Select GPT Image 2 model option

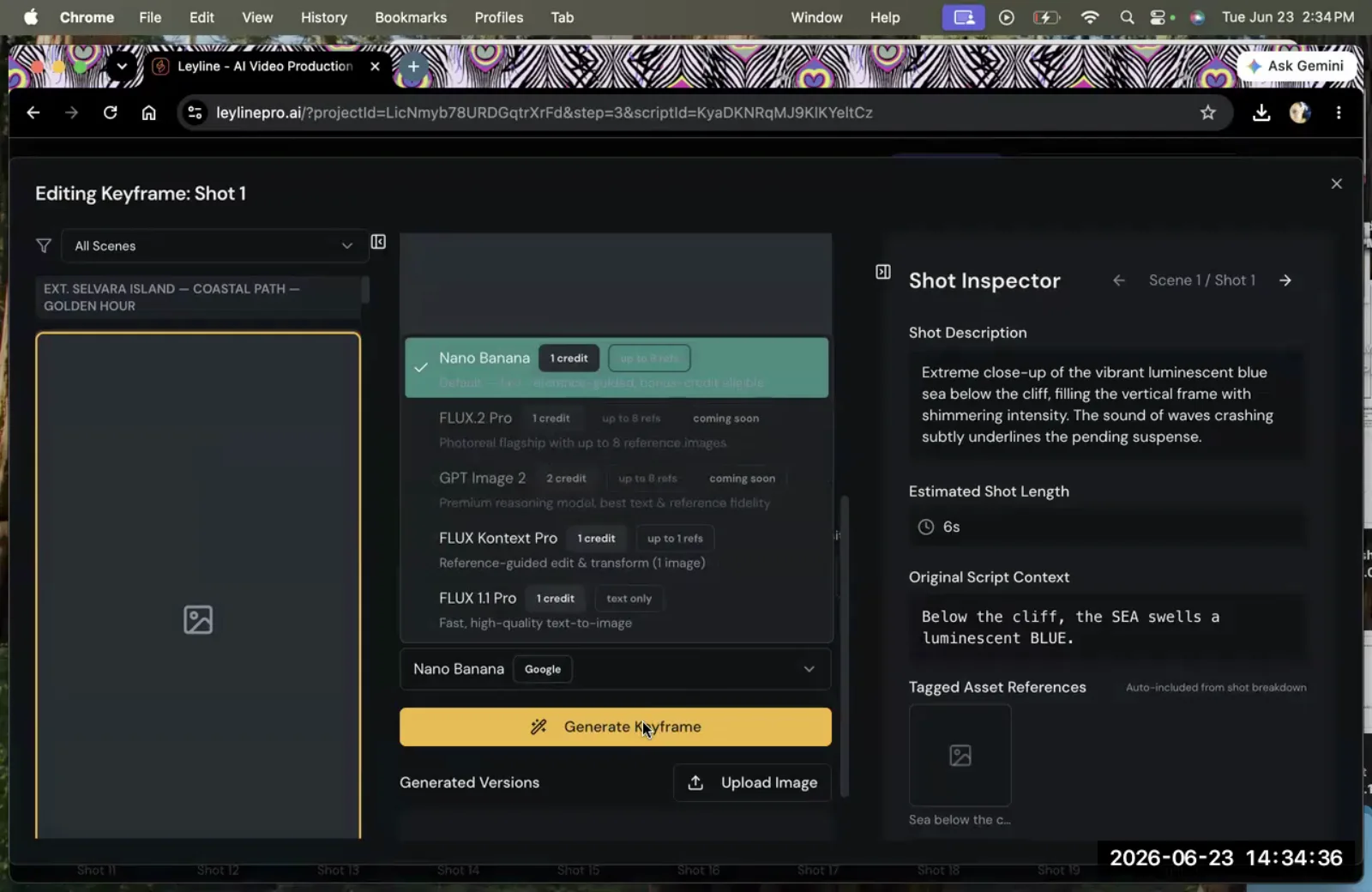[617, 489]
